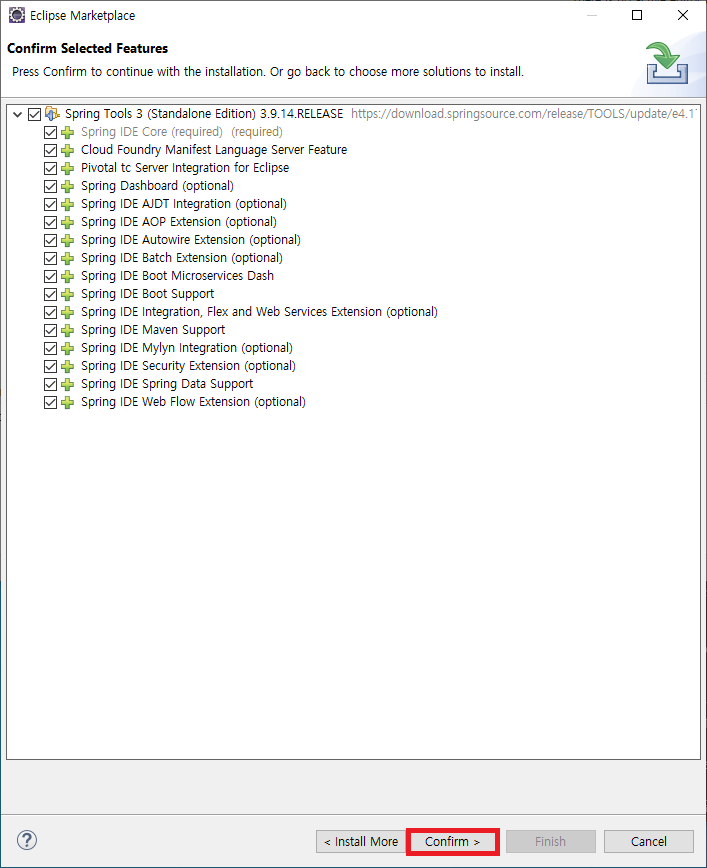Viewport: 707px width, 868px height.
Task: Maximize the Eclipse Marketplace window
Action: coord(637,15)
